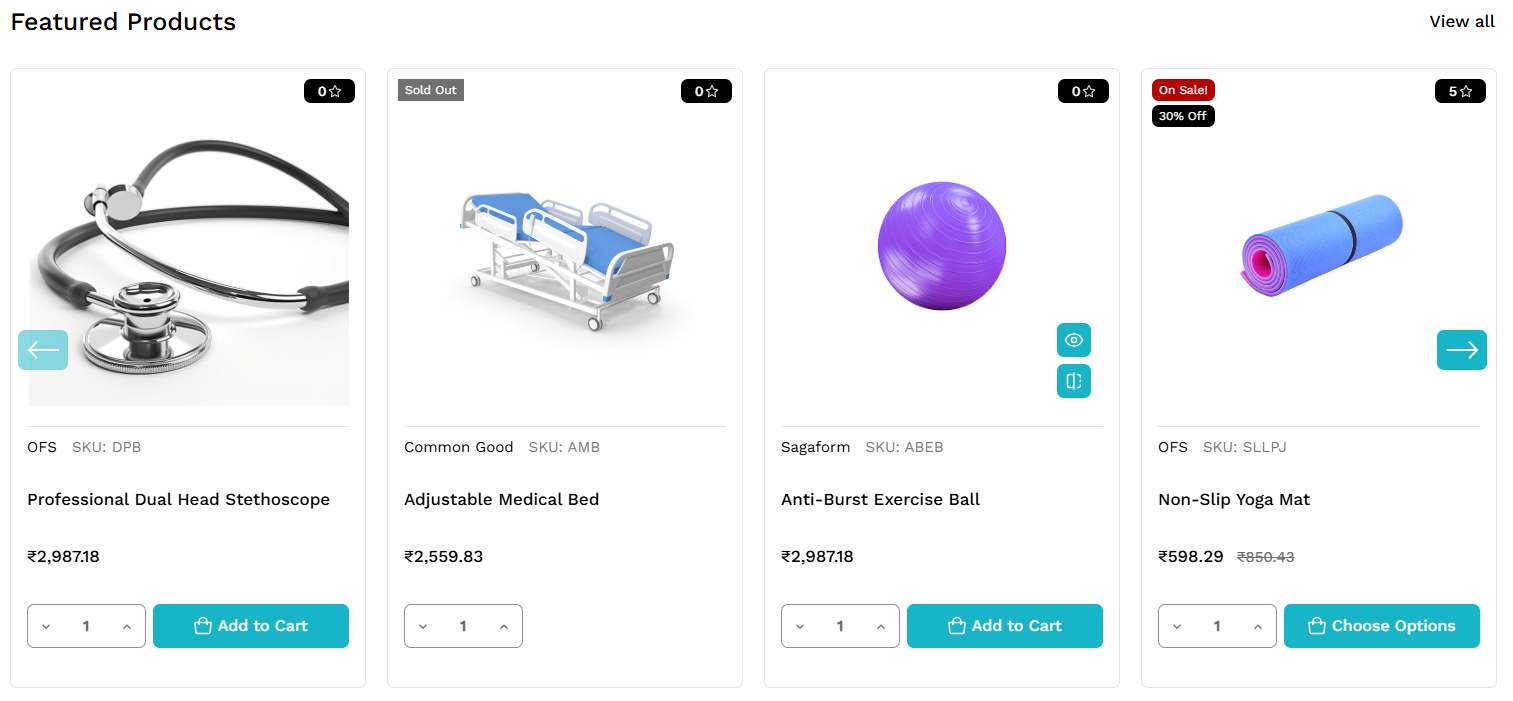Add Anti-Burst Exercise Ball to cart

coord(1004,626)
